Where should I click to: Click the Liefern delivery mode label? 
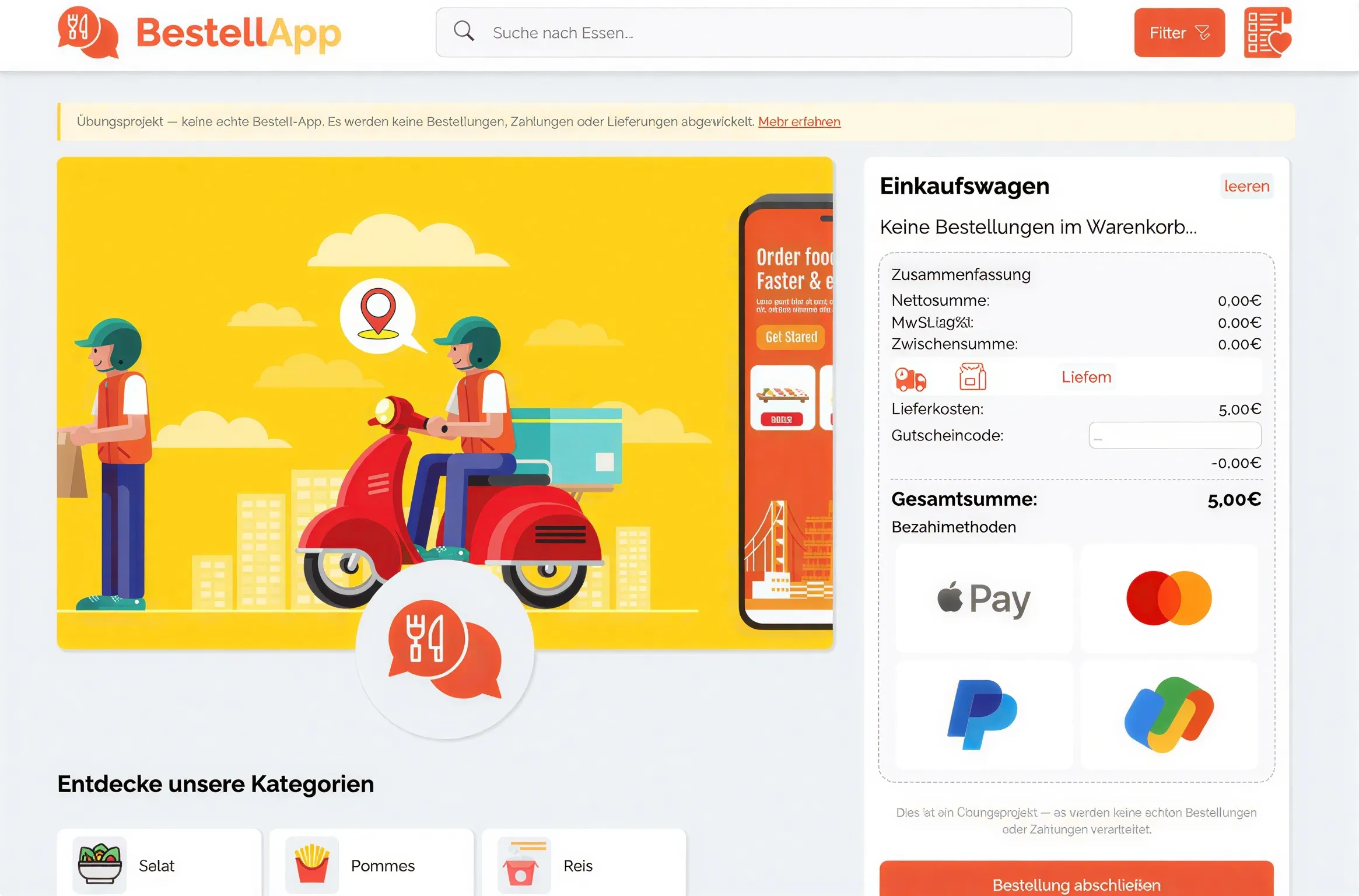(x=1086, y=377)
